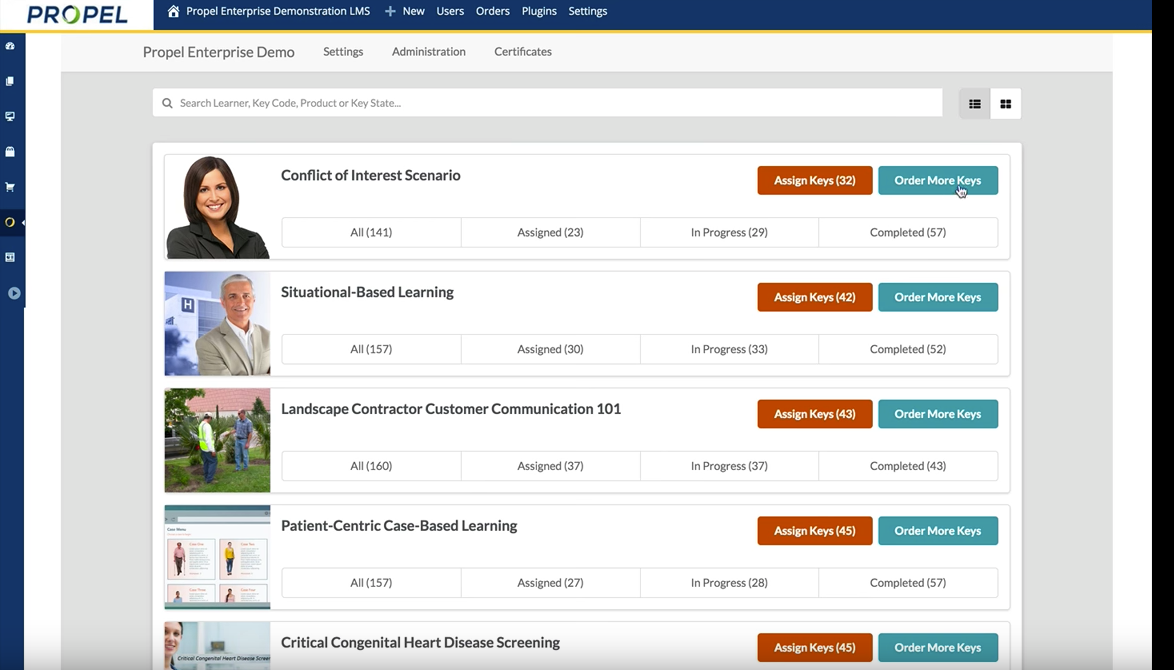Go to Propel Enterprise Demo heading link
Screen dimensions: 1174x670
[219, 52]
